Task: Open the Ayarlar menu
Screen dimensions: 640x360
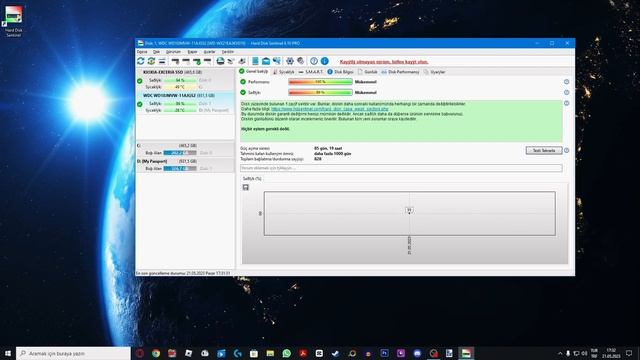Action: coord(209,52)
